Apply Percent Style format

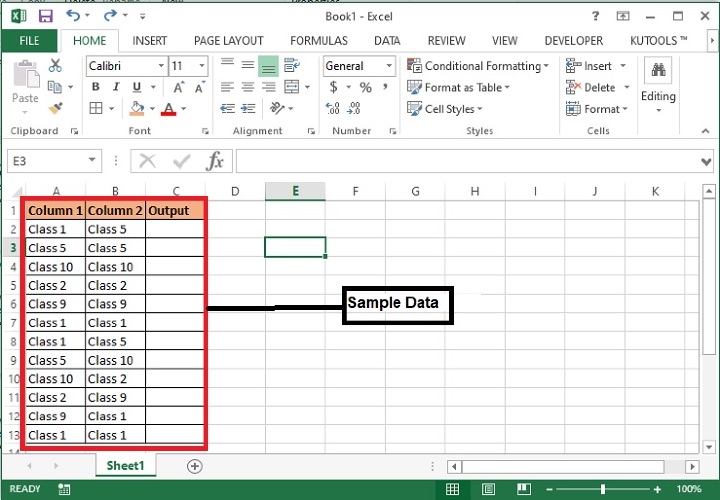click(366, 87)
